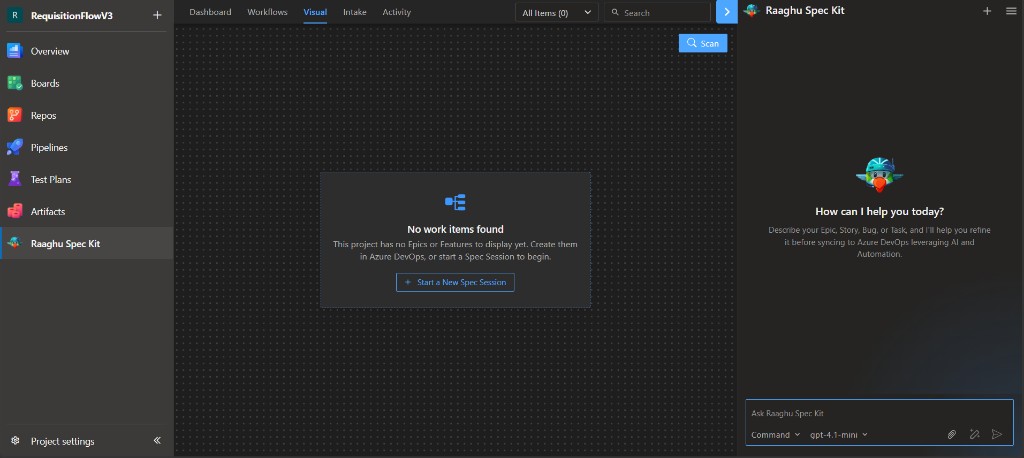This screenshot has width=1024, height=458.
Task: Collapse chat panel with blue chevron button
Action: [727, 12]
